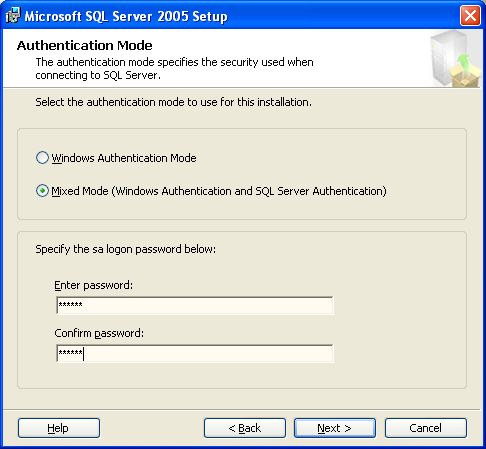The width and height of the screenshot is (486, 449).
Task: Focus the Confirm password input field
Action: (x=195, y=353)
